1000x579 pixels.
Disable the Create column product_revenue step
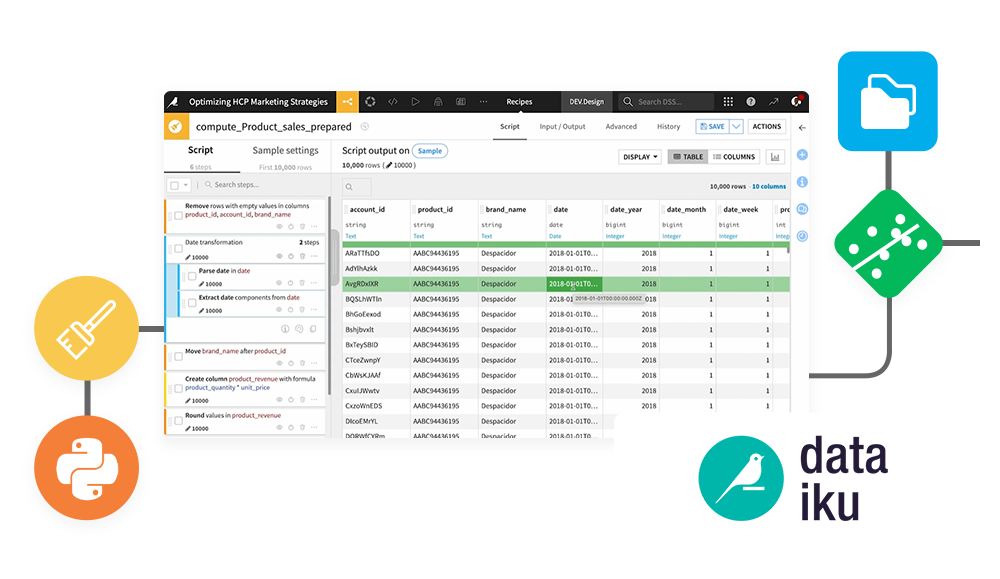(291, 400)
